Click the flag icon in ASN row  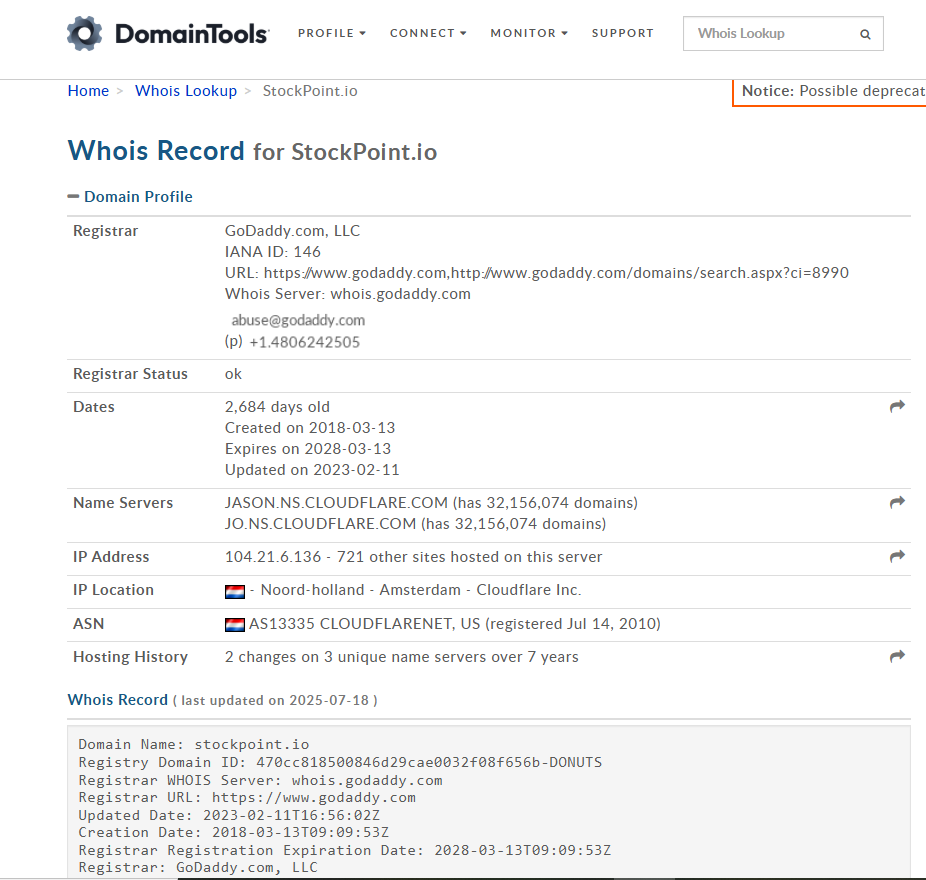click(234, 625)
